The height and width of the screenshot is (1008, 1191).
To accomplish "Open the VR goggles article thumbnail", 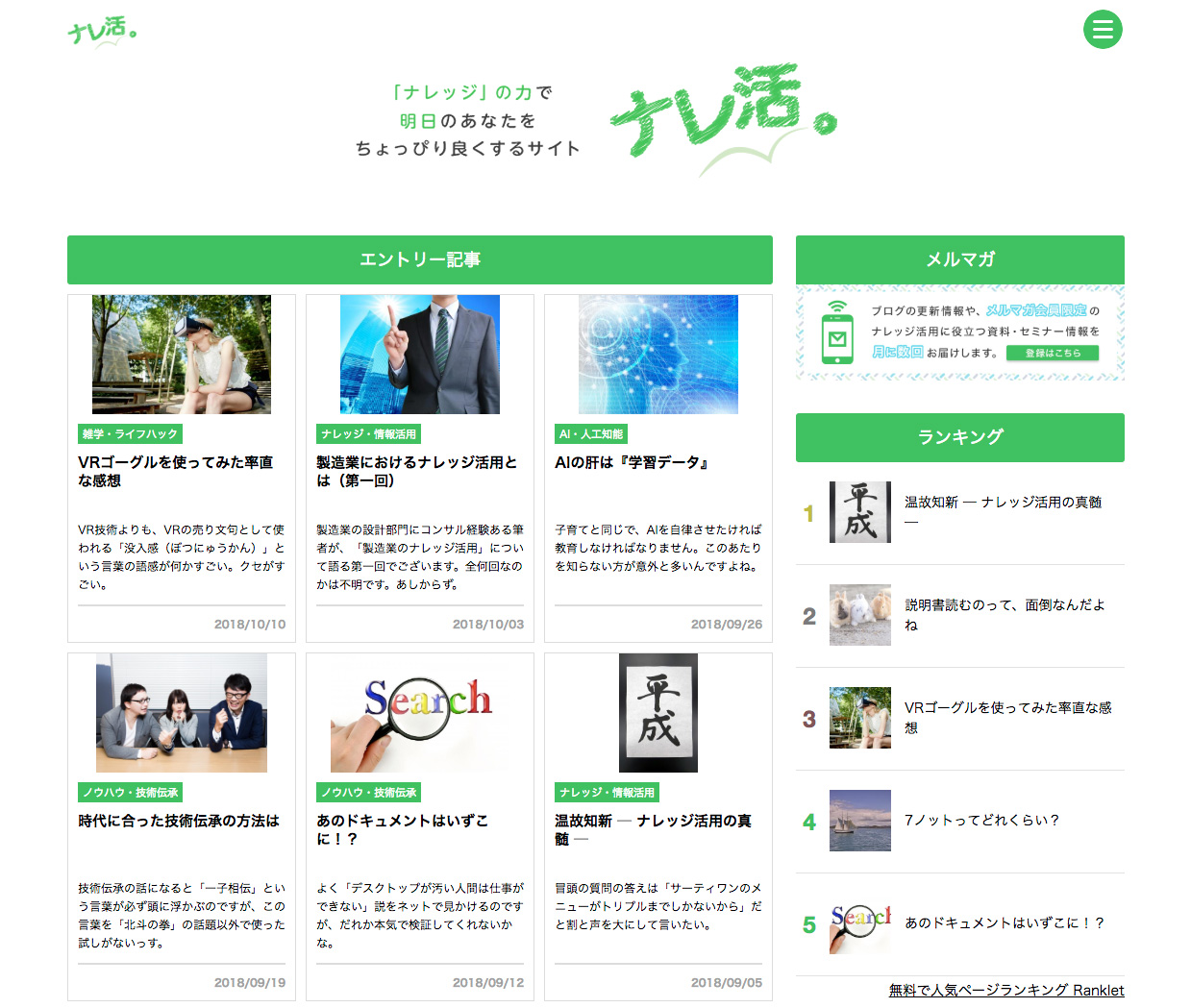I will click(182, 355).
